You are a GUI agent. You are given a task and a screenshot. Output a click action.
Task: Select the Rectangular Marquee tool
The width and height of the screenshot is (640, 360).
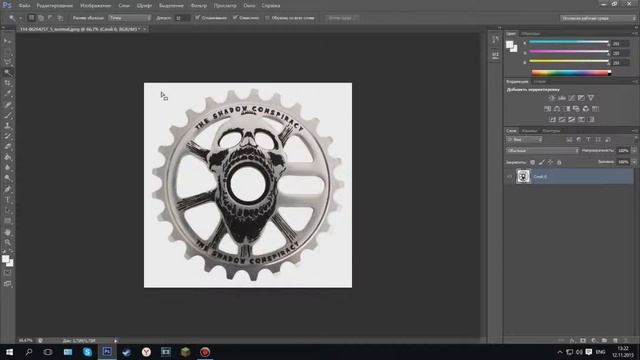point(7,52)
